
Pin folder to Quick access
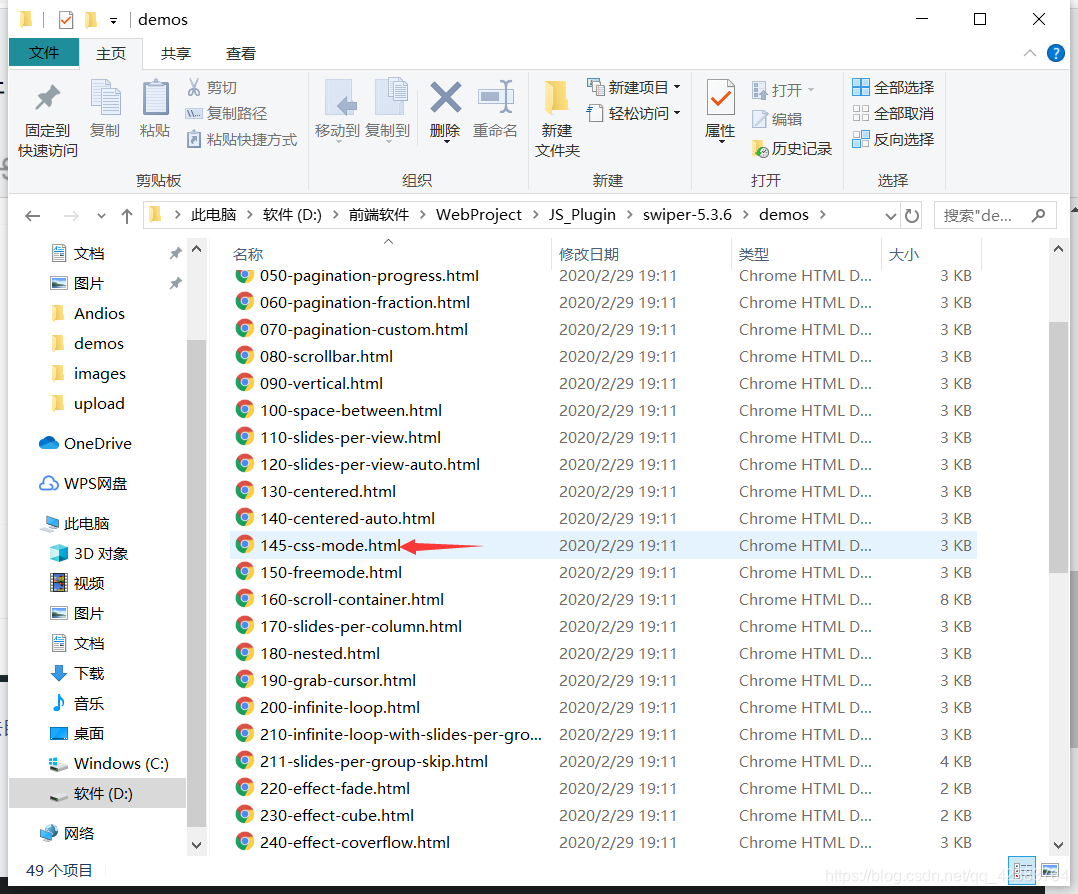click(x=47, y=122)
